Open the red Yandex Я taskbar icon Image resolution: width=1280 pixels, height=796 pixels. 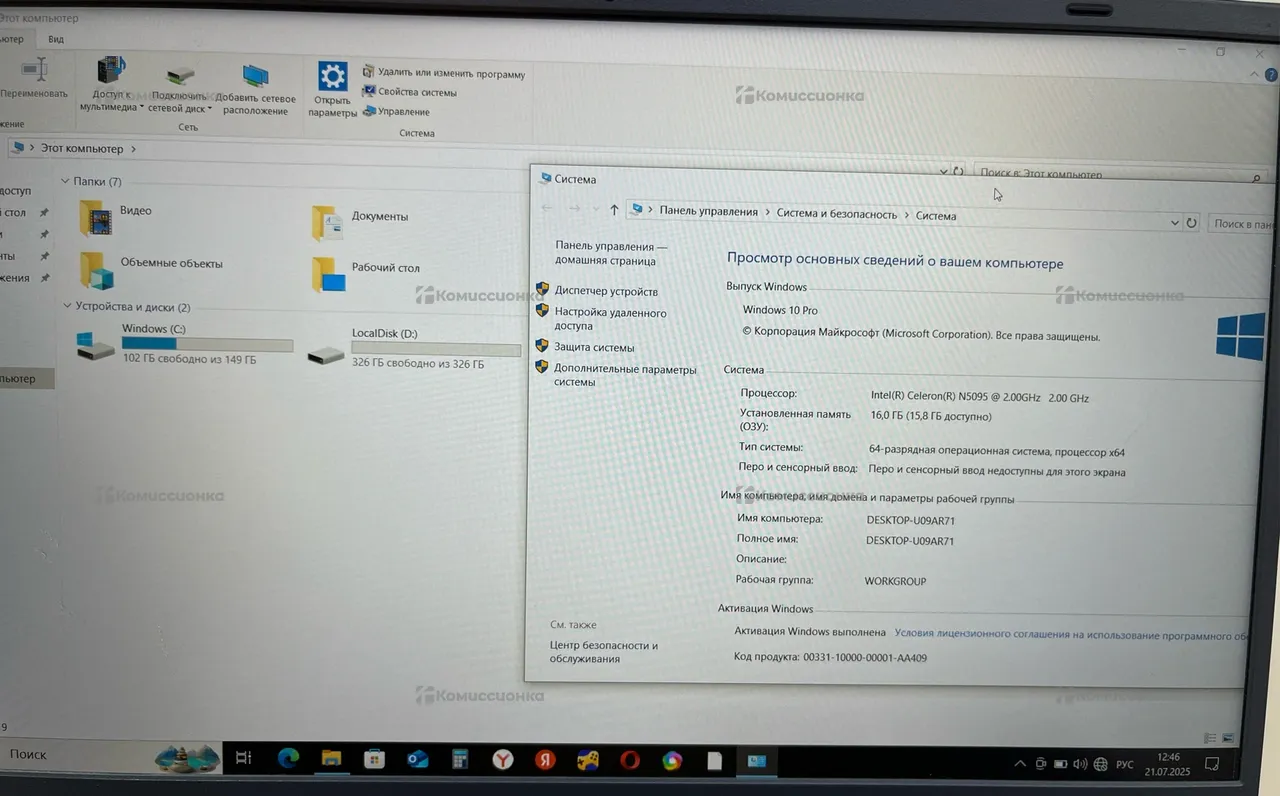pos(545,760)
